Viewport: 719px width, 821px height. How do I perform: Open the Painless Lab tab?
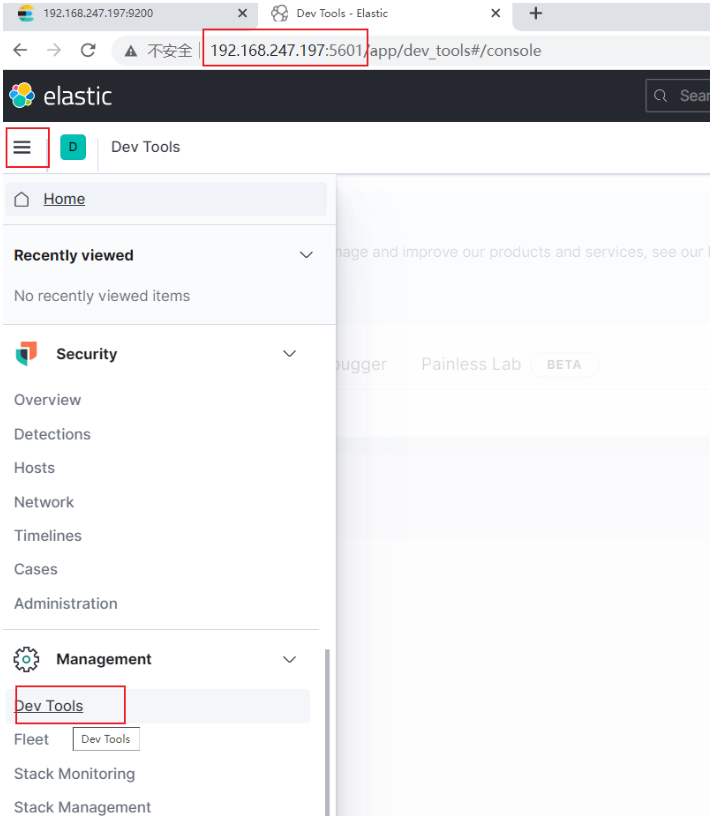point(471,364)
